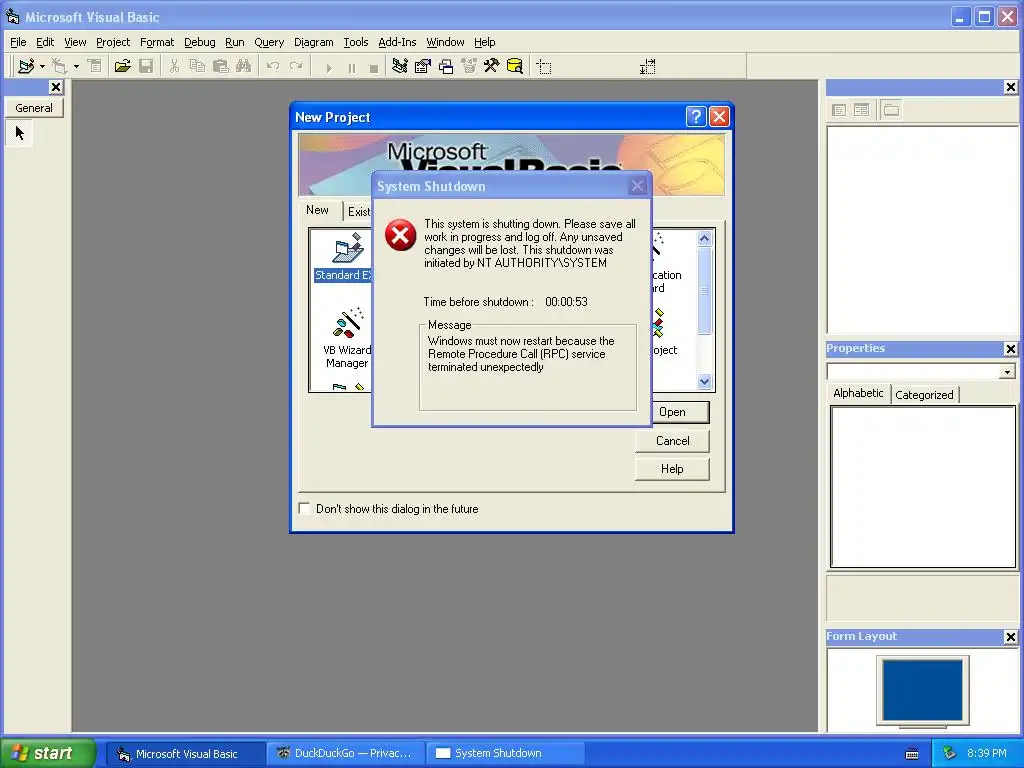Select the Pointer tool in the Toolbox
The width and height of the screenshot is (1024, 768).
tap(20, 133)
